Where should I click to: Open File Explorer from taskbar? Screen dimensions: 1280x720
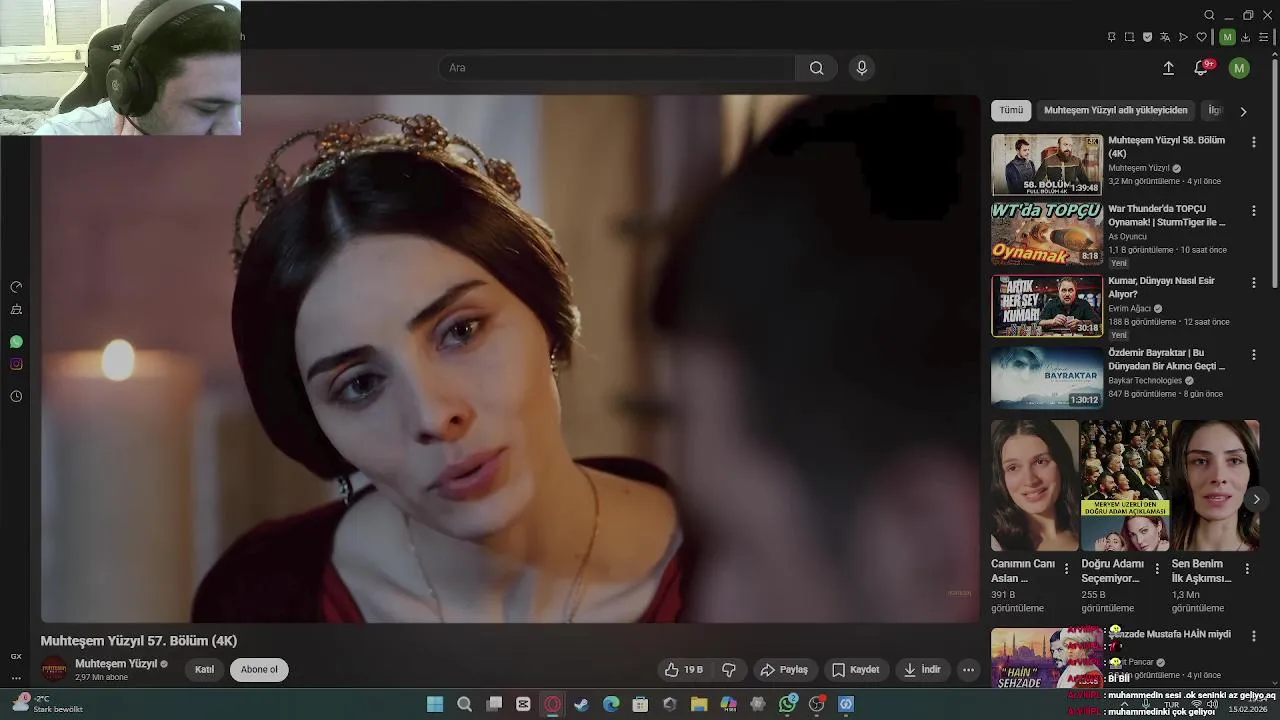click(699, 705)
